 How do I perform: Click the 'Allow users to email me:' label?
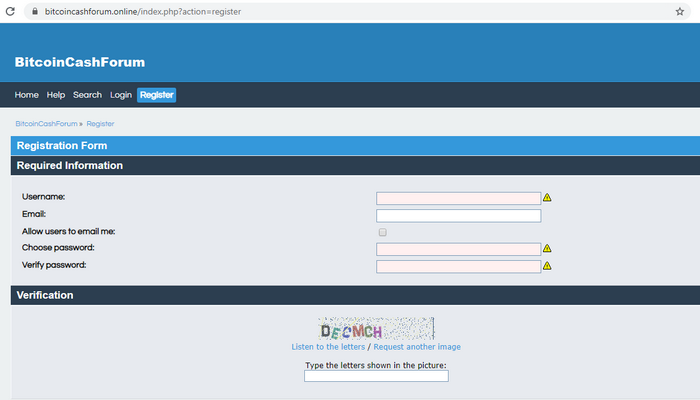point(68,232)
